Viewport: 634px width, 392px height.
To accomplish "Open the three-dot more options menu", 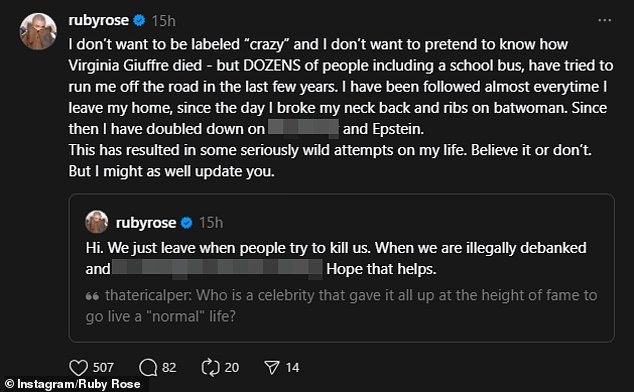I will [604, 20].
